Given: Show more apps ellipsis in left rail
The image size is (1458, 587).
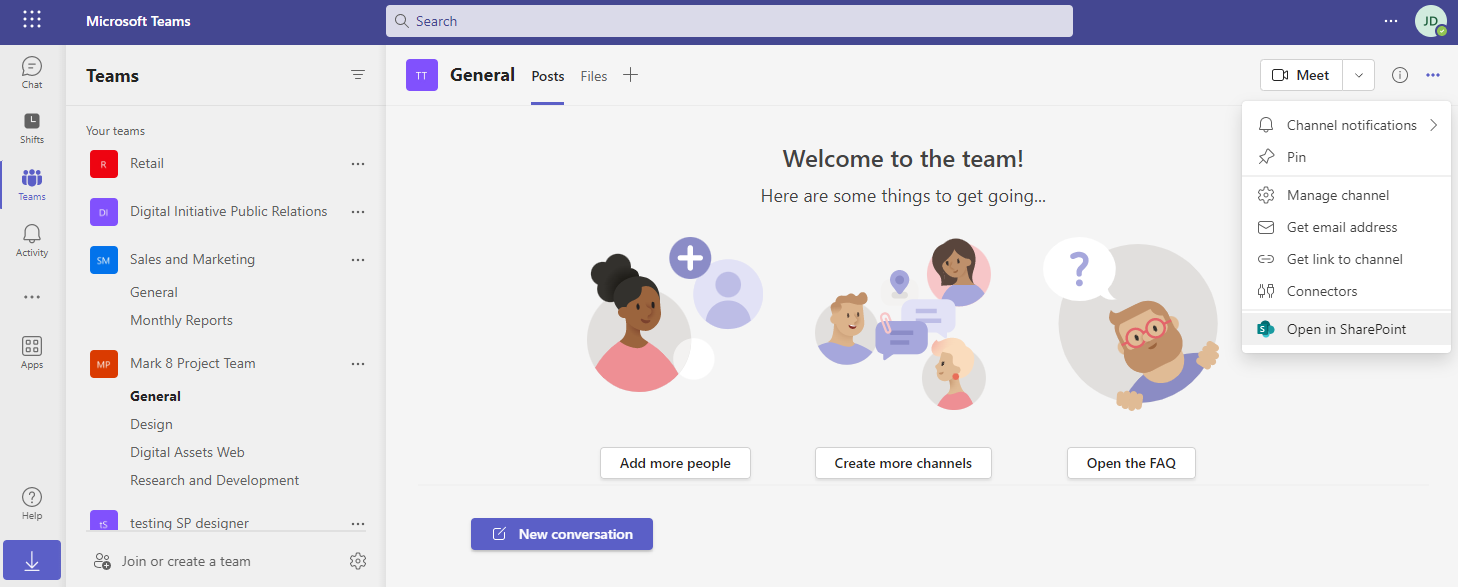Looking at the screenshot, I should coord(32,297).
